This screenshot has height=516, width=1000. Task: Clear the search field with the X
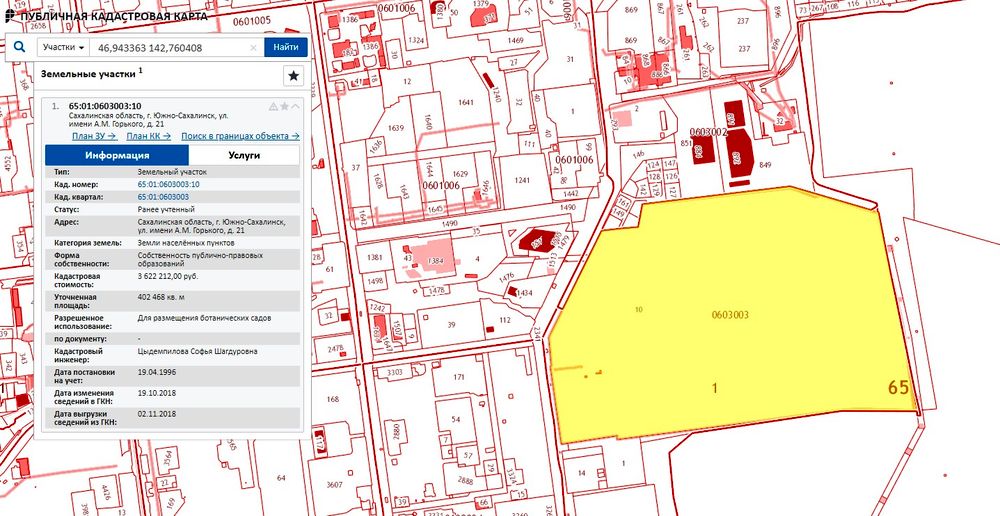[254, 47]
